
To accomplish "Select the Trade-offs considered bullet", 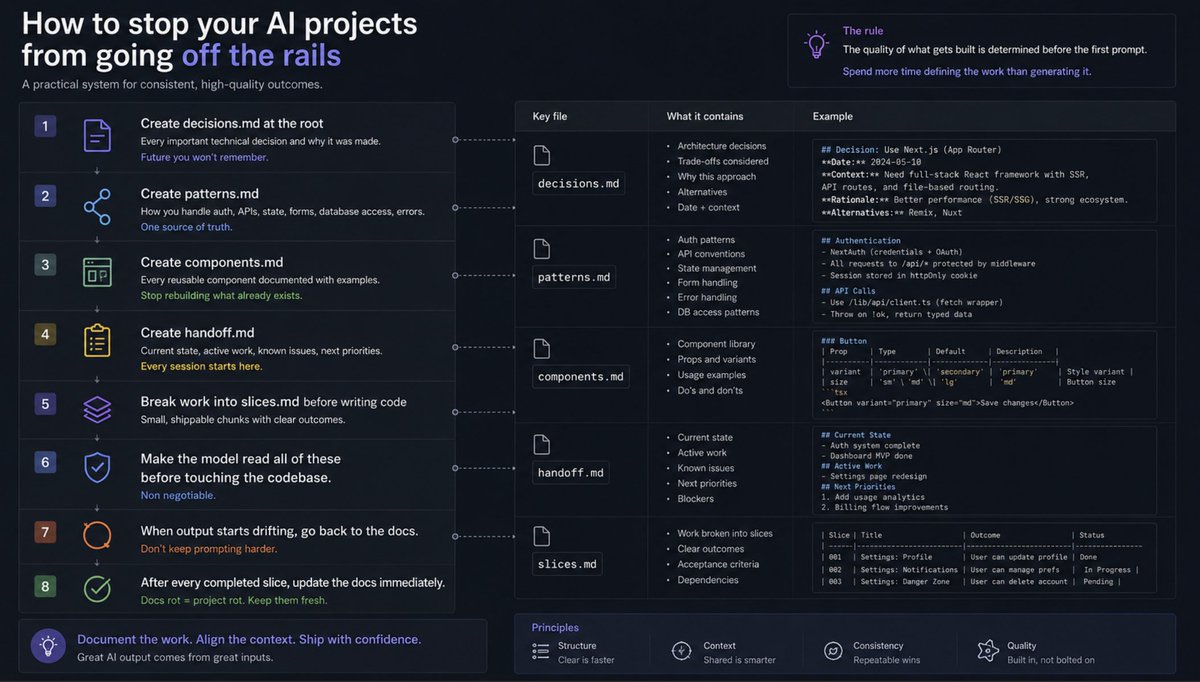I will click(x=722, y=161).
